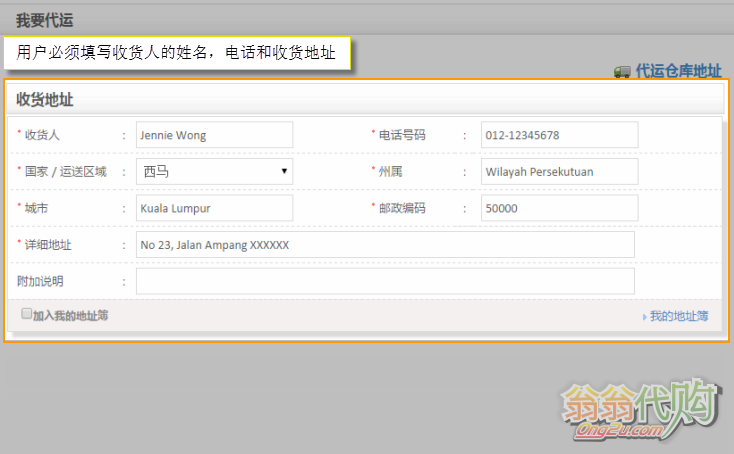Click the 邮政编码 field showing 50000
This screenshot has height=454, width=734.
coord(559,208)
